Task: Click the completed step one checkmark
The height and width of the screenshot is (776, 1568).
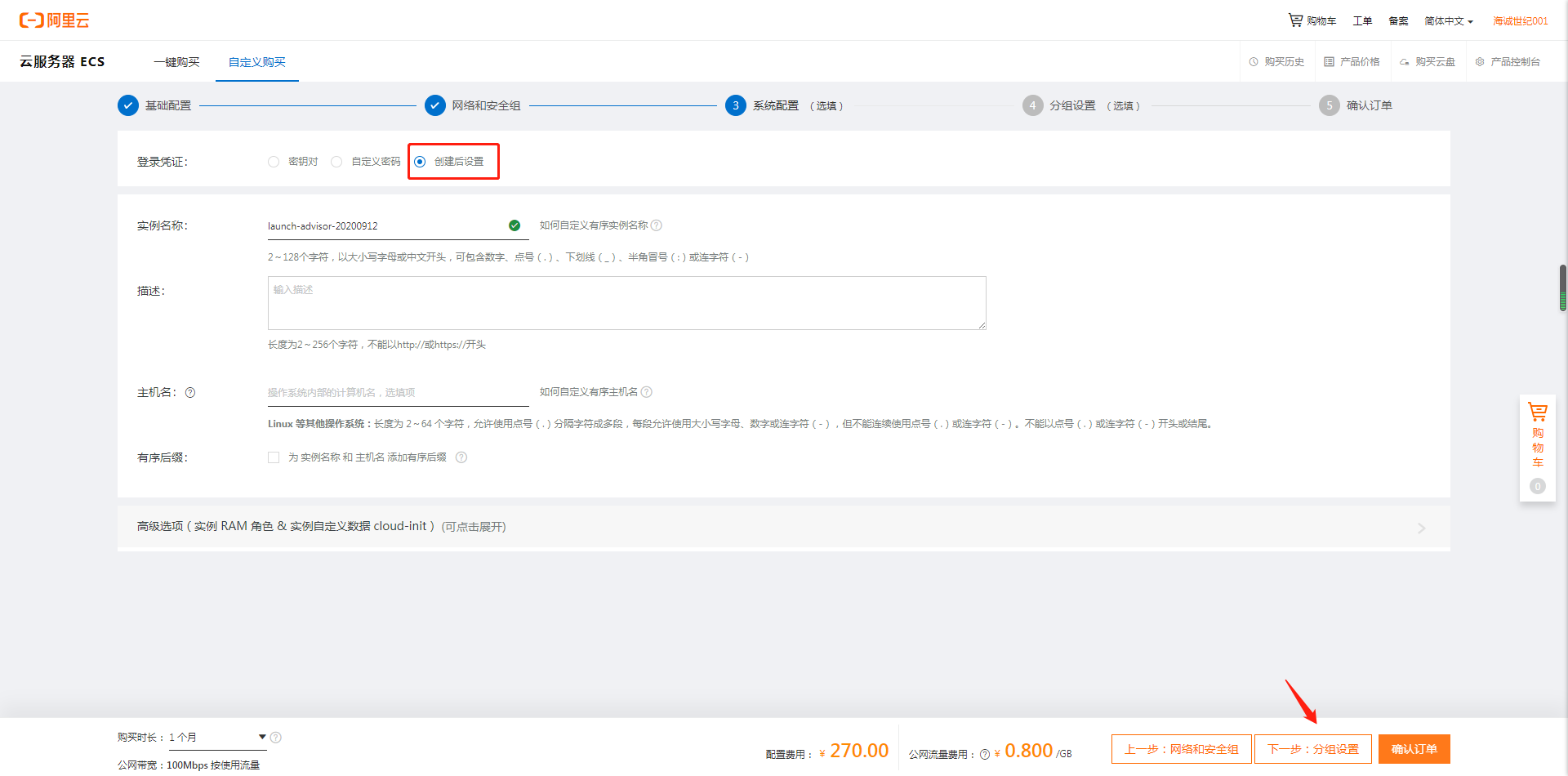Action: [128, 105]
